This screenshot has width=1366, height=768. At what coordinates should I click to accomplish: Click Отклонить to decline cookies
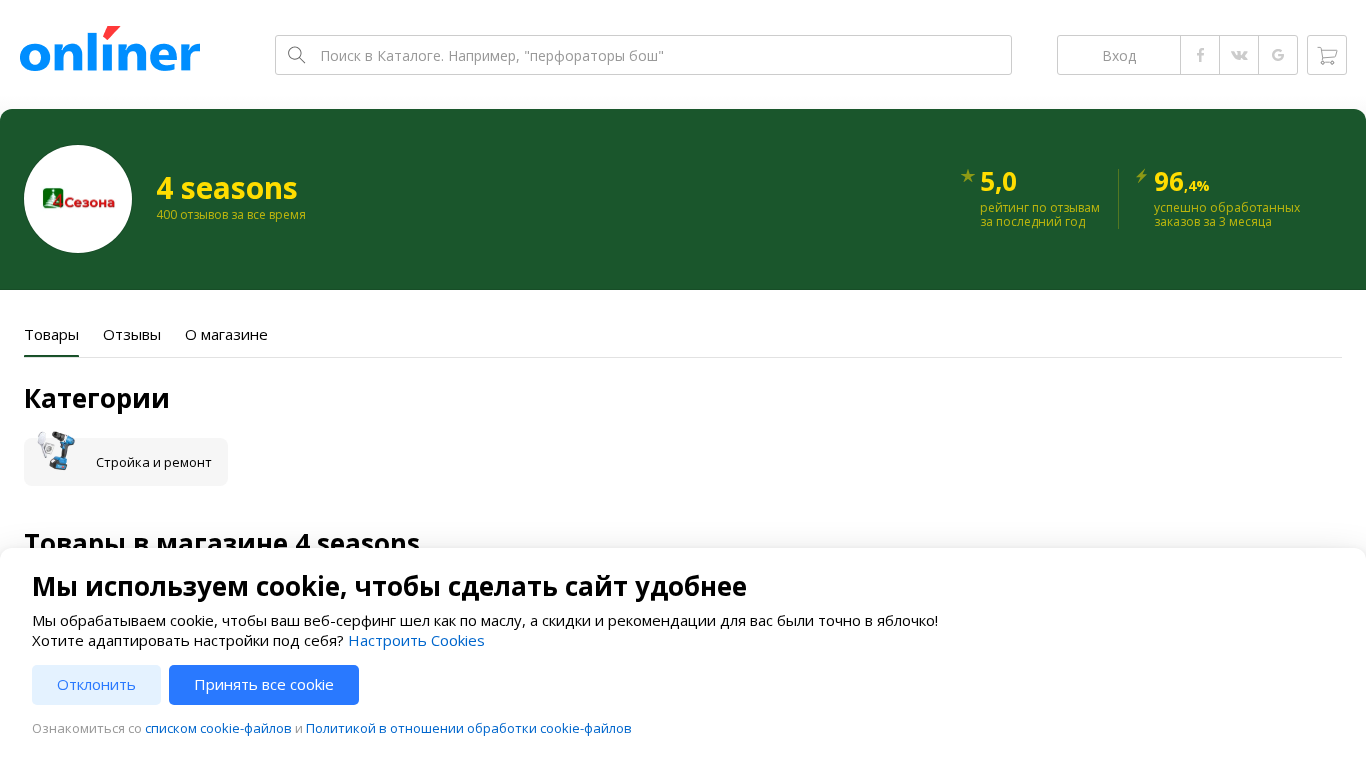[96, 685]
